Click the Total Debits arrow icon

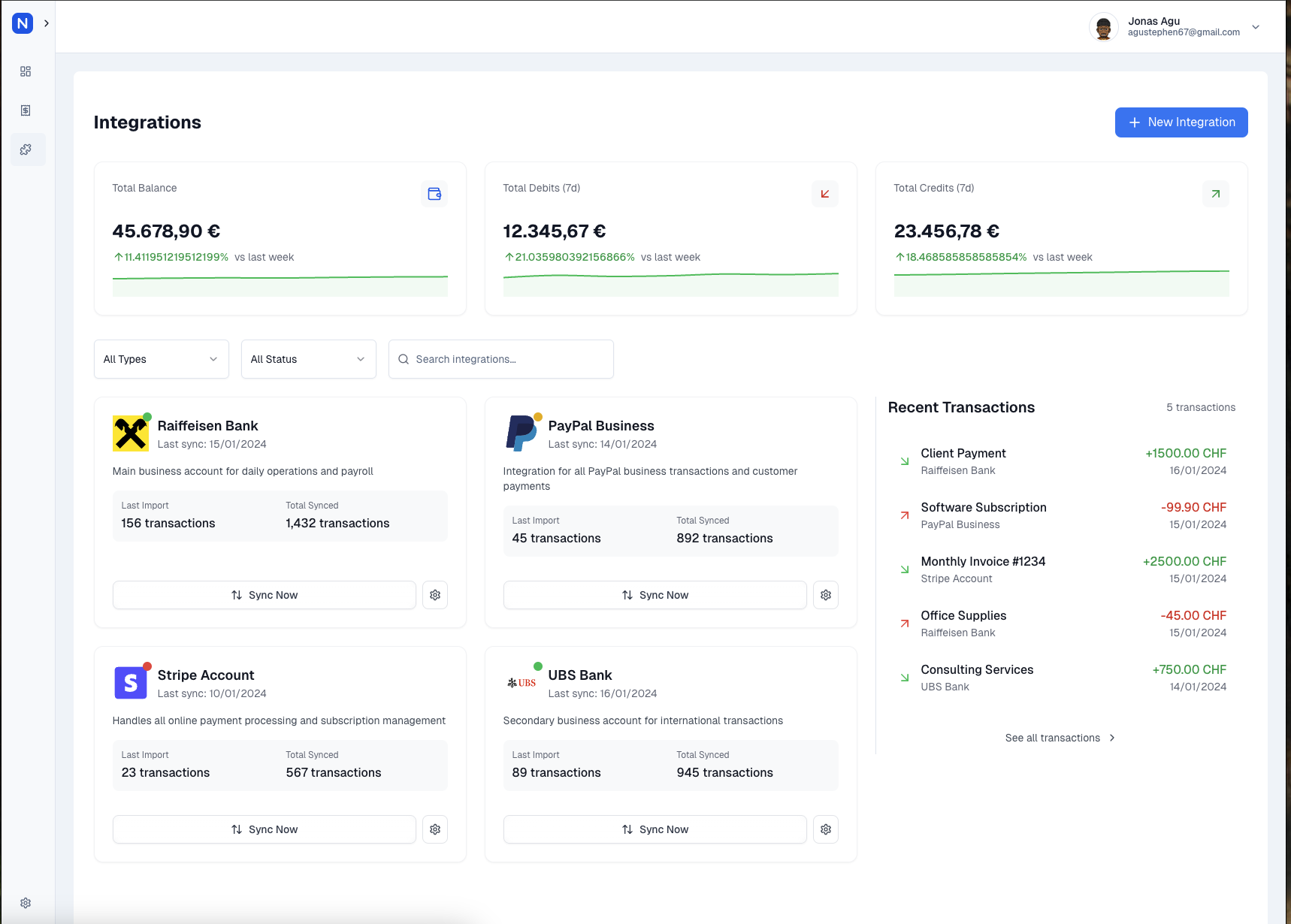[x=825, y=194]
